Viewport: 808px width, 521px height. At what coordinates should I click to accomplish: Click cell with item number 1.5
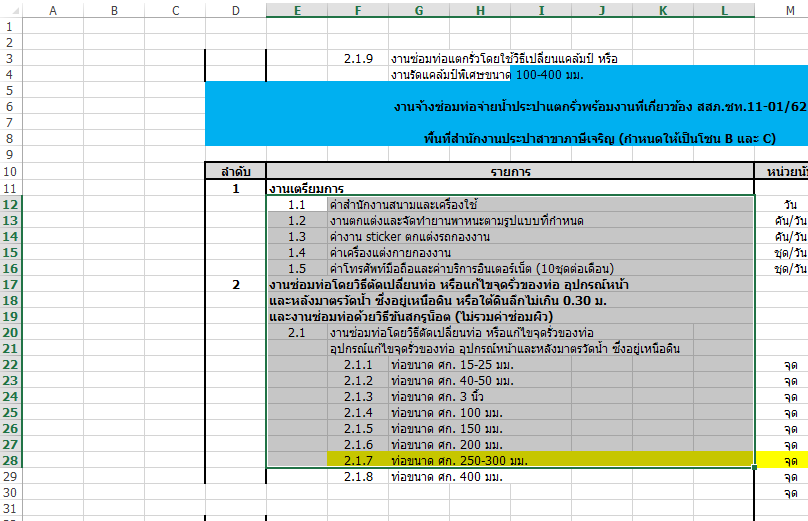(x=297, y=268)
